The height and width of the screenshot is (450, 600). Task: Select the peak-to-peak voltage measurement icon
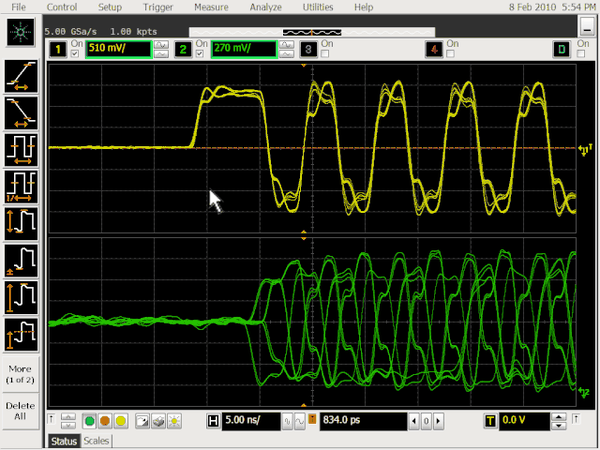[21, 223]
